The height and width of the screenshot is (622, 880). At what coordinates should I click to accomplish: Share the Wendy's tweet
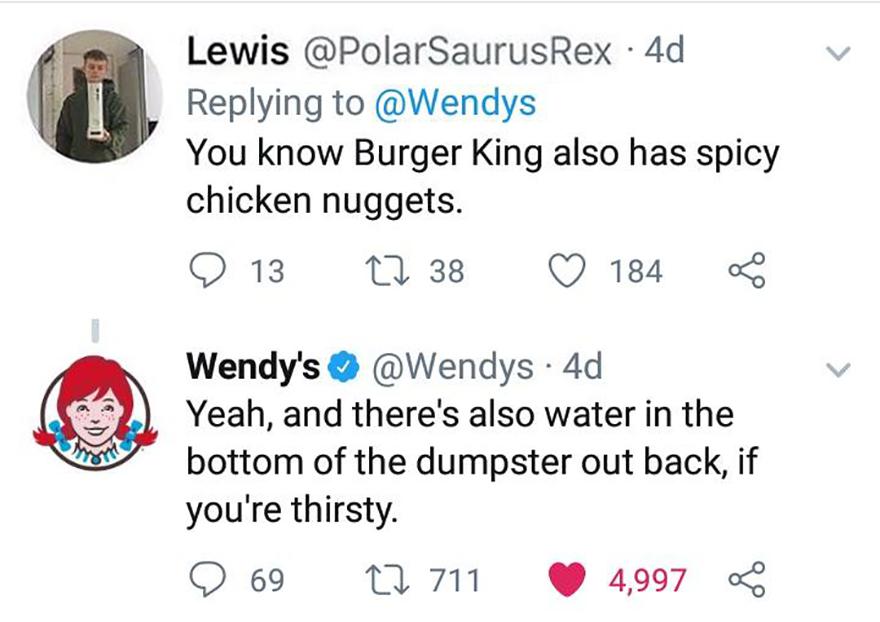pyautogui.click(x=747, y=579)
